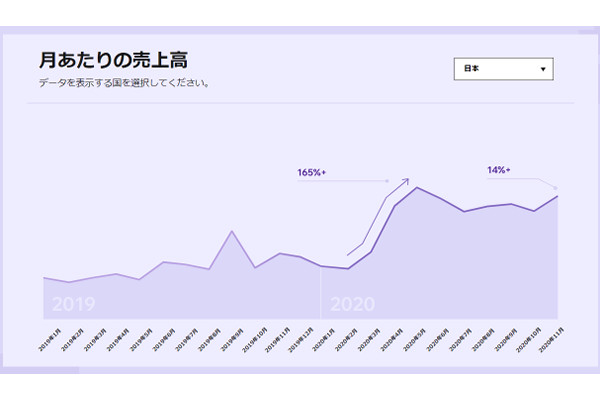Click the 165%+ growth annotation label
This screenshot has height=400, width=600.
tap(311, 173)
